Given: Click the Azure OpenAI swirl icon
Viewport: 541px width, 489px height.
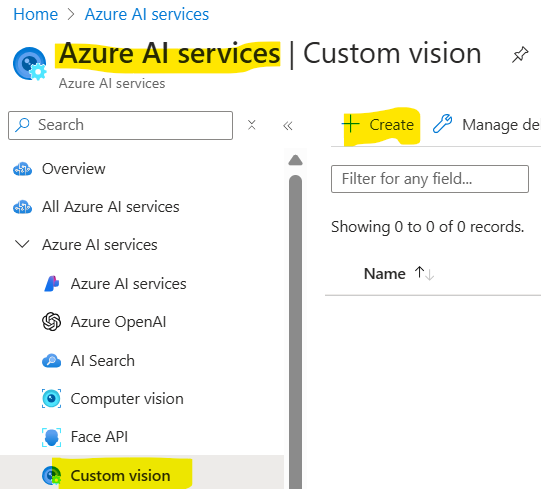Looking at the screenshot, I should (52, 322).
